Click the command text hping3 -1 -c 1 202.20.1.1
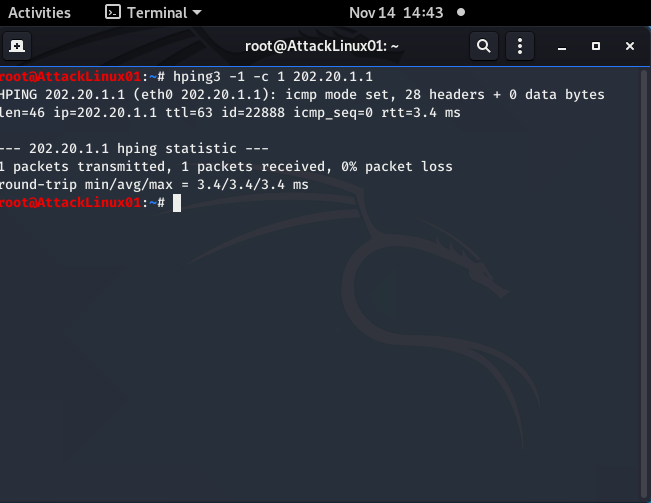This screenshot has width=651, height=503. tap(273, 77)
